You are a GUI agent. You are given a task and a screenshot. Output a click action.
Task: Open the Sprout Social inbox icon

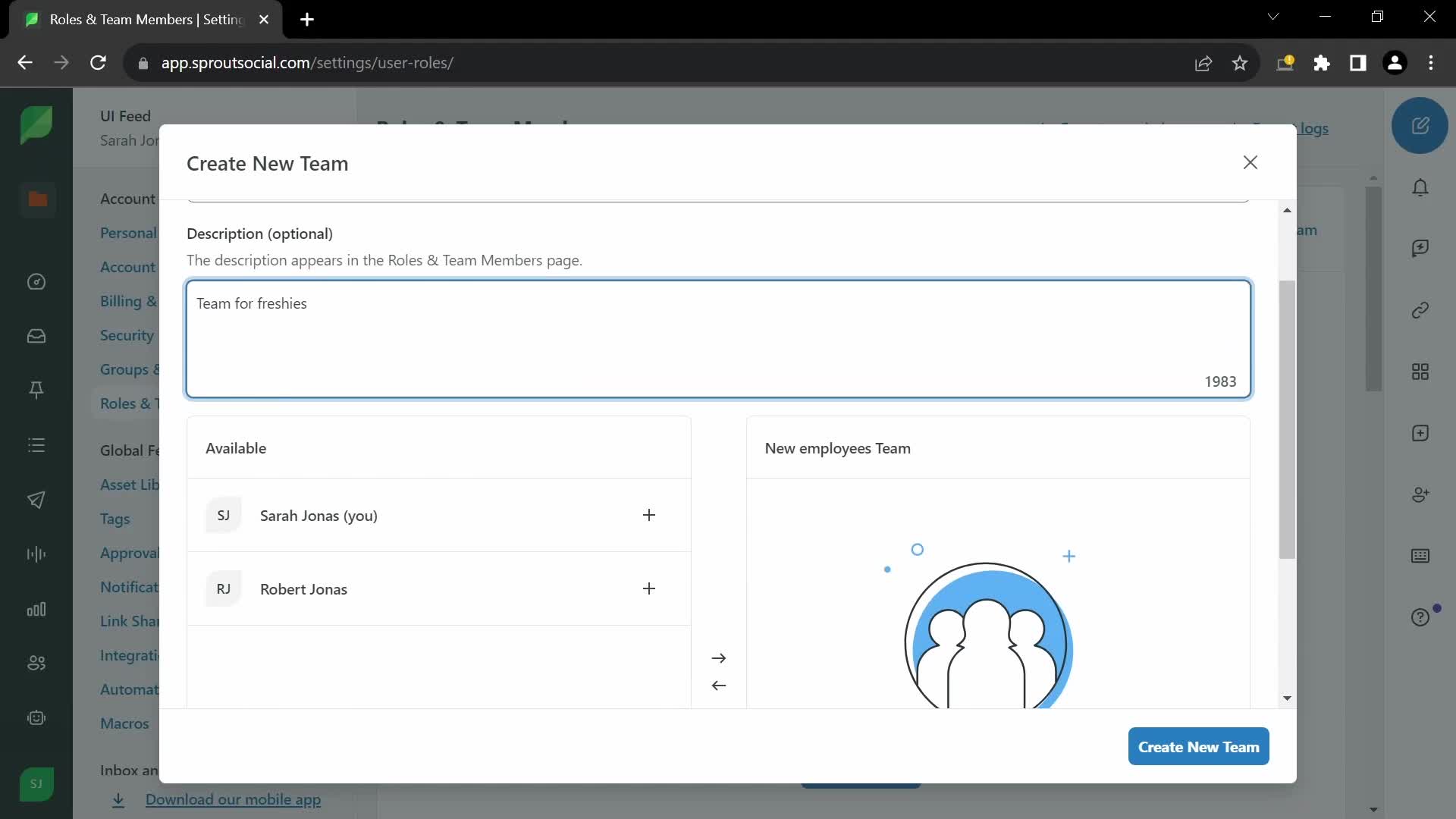(x=37, y=337)
